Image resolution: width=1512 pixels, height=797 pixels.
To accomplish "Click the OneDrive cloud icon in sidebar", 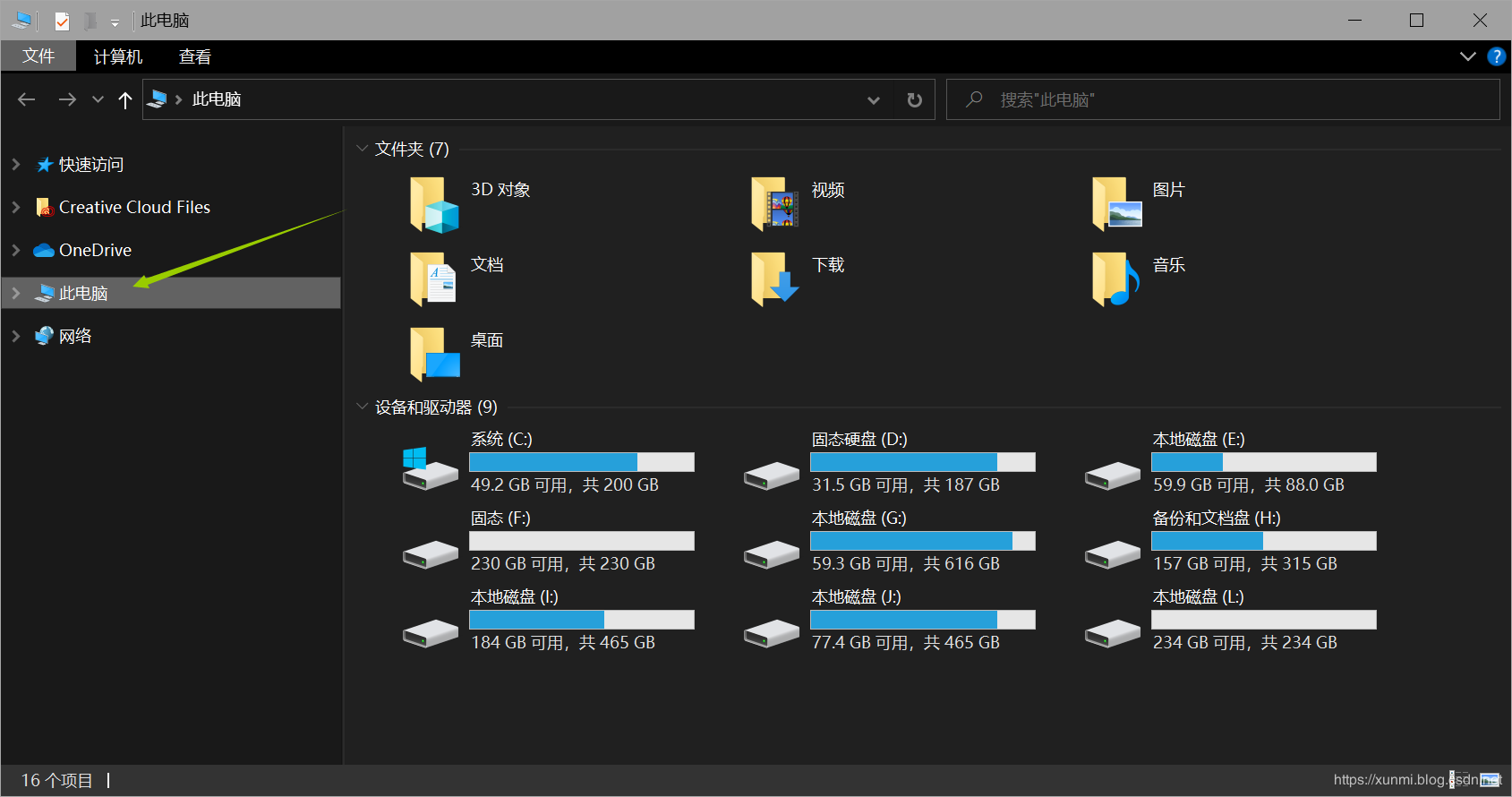I will [44, 250].
